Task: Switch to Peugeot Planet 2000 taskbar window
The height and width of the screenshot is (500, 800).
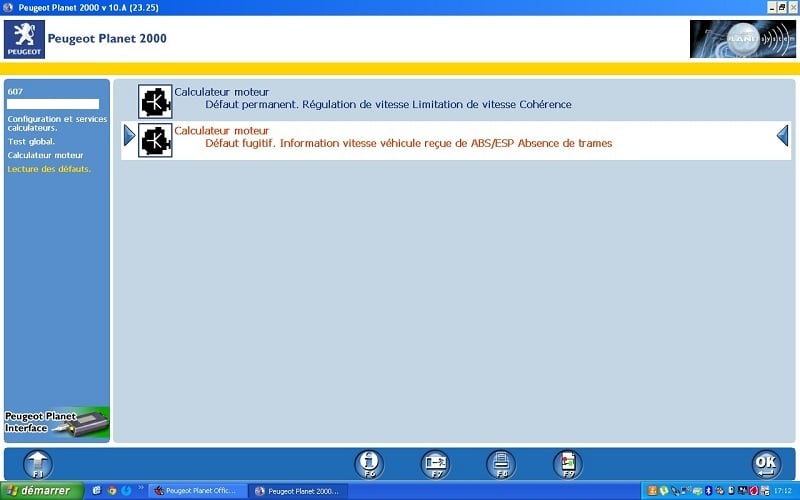Action: [299, 491]
